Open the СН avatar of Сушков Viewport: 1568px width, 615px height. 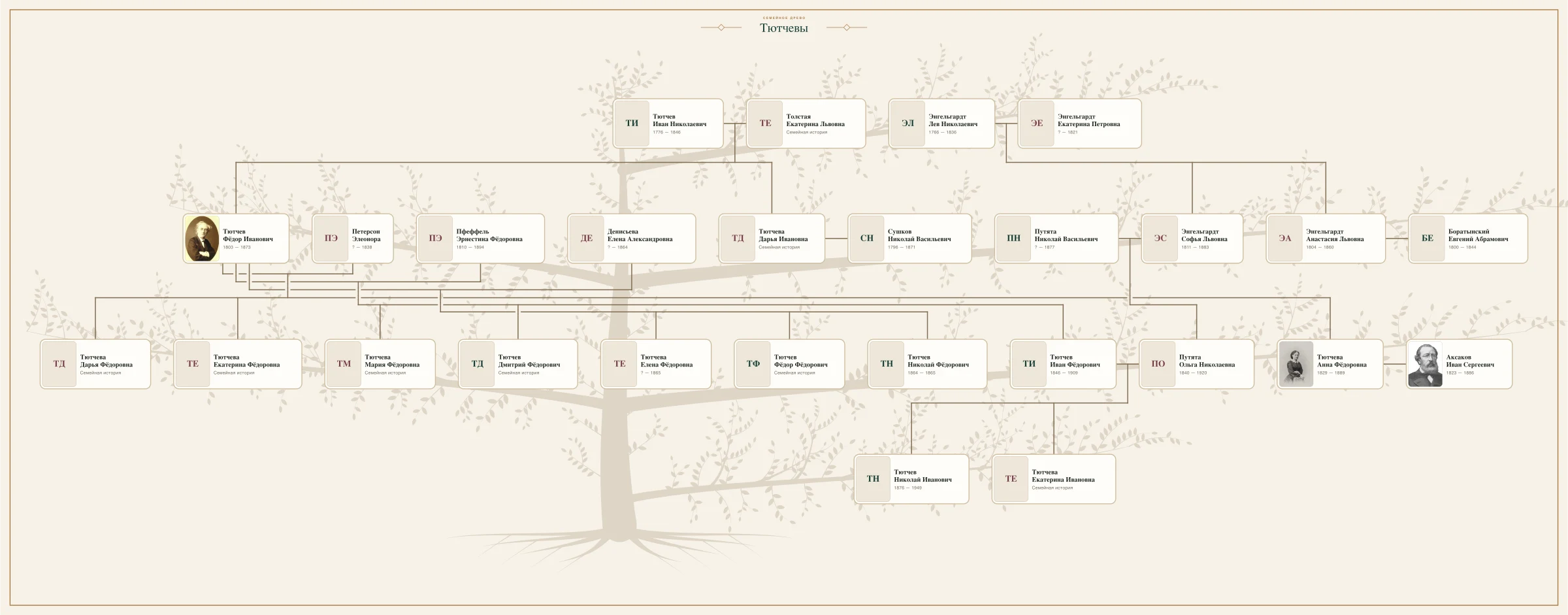[867, 239]
